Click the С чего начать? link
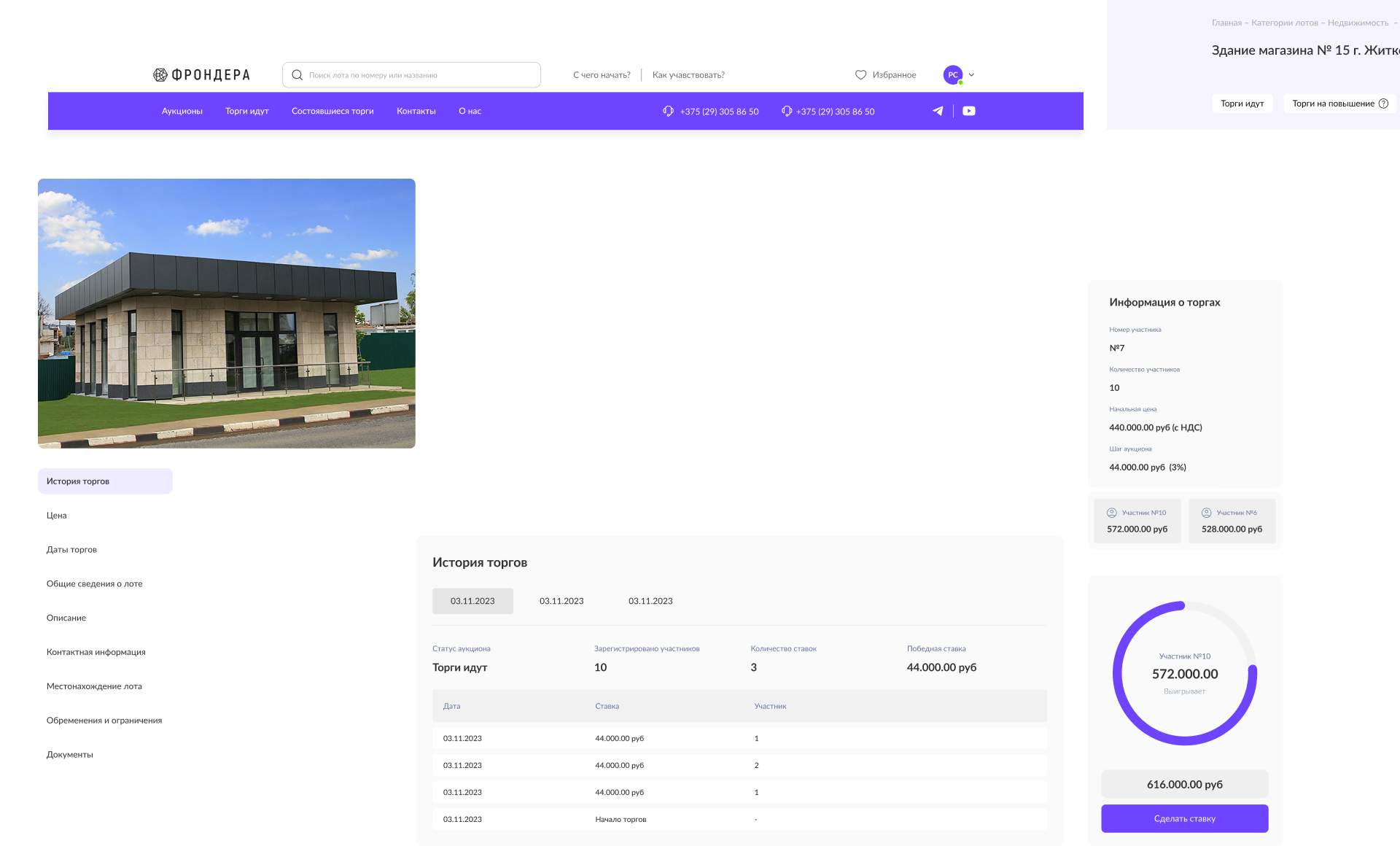 tap(601, 75)
